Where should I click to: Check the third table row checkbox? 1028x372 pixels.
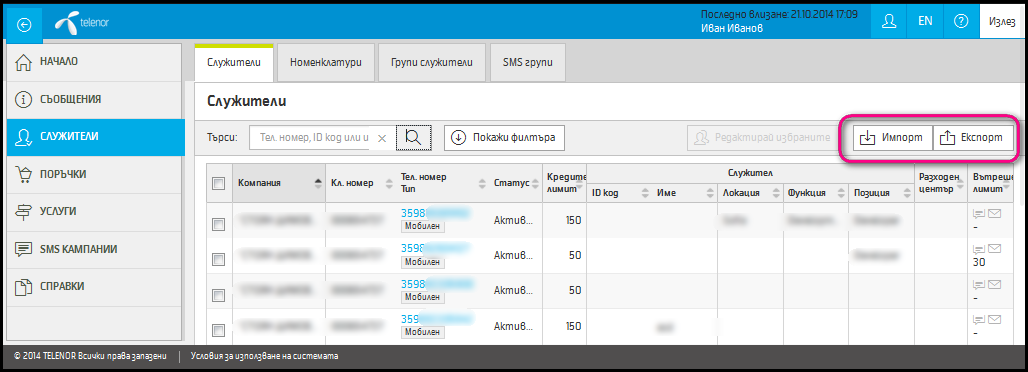pyautogui.click(x=219, y=295)
